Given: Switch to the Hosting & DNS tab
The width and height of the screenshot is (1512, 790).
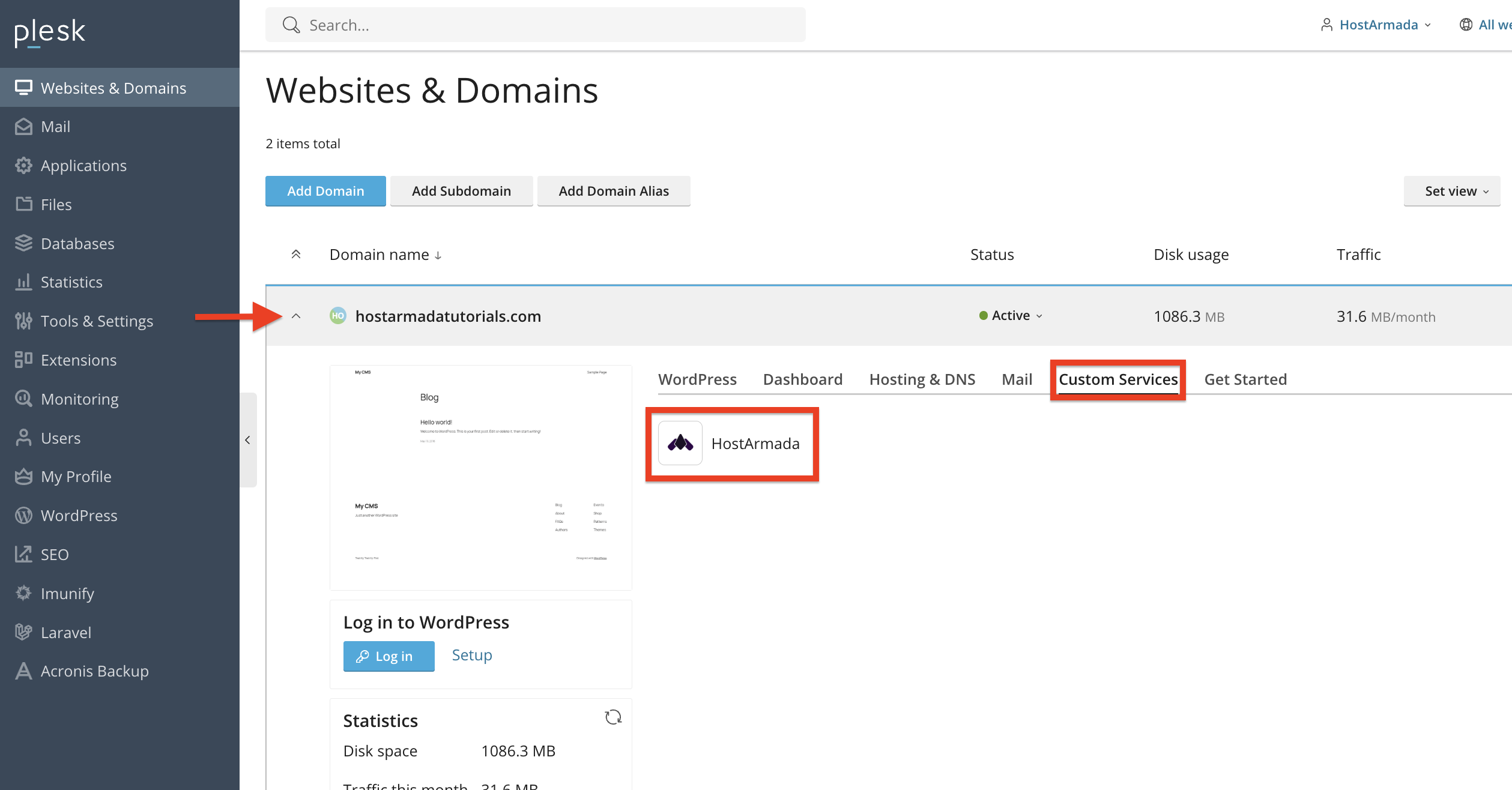Looking at the screenshot, I should pyautogui.click(x=922, y=379).
